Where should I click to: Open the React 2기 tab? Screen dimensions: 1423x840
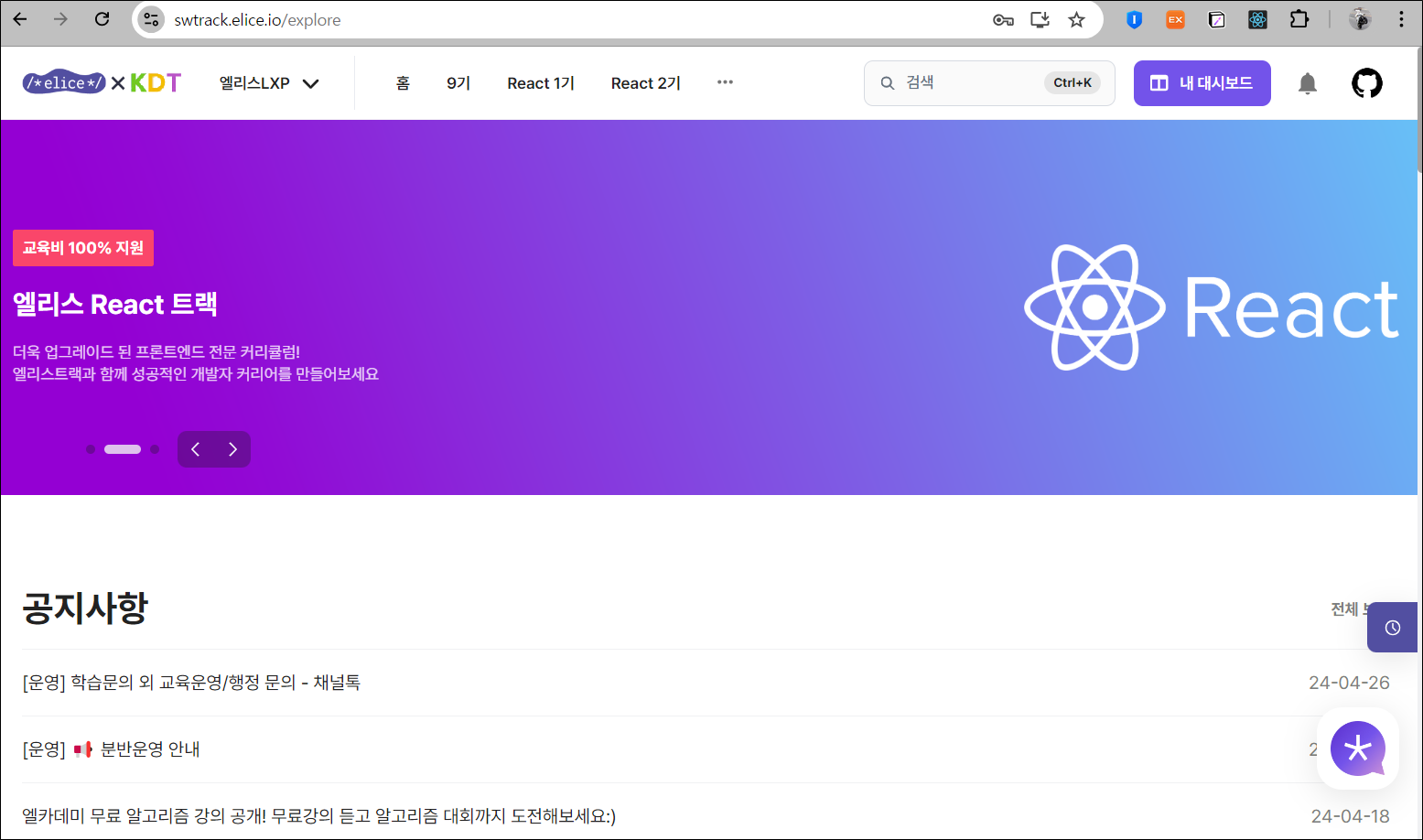pos(646,83)
